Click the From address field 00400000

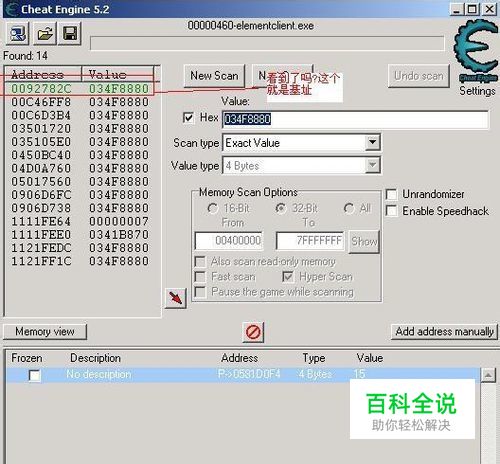(x=229, y=241)
